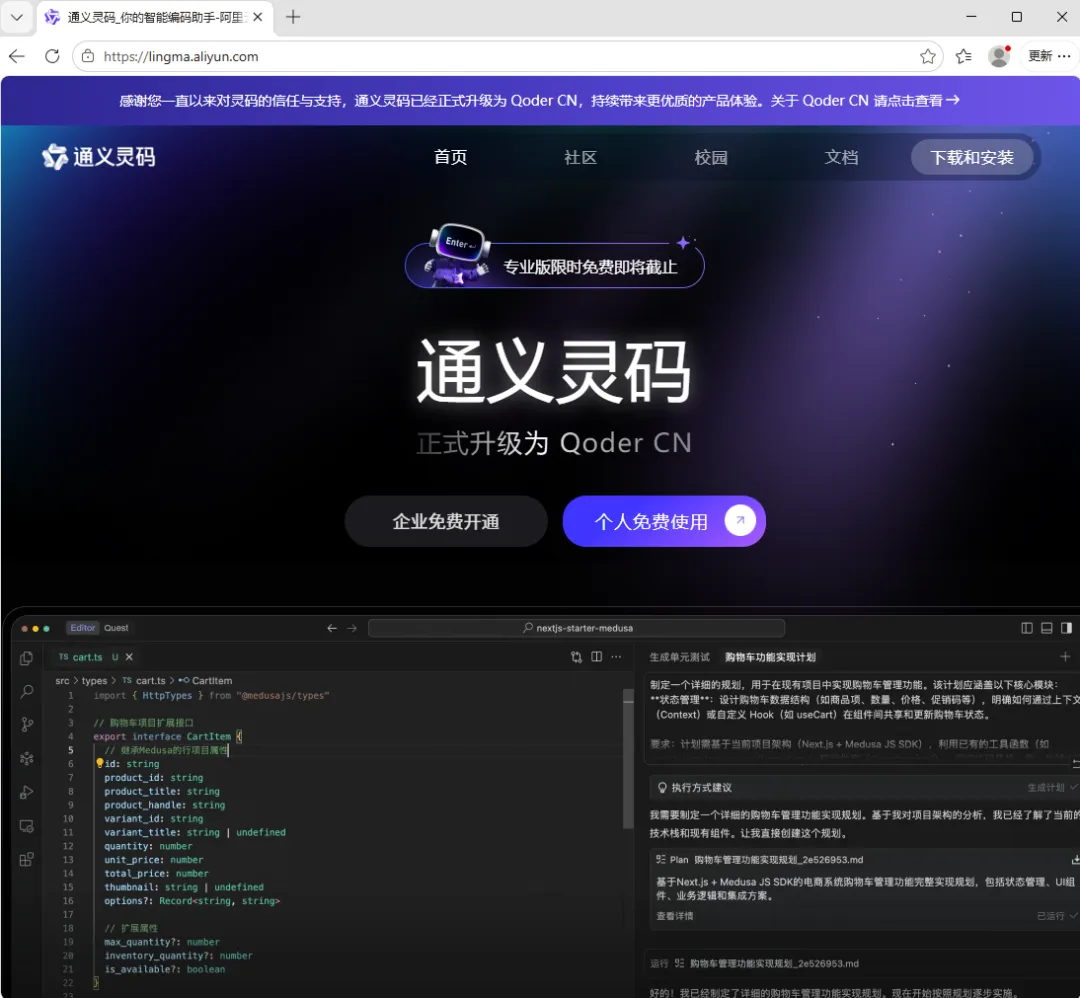Open the browser settings ellipsis menu
The width and height of the screenshot is (1080, 998).
tap(1065, 56)
